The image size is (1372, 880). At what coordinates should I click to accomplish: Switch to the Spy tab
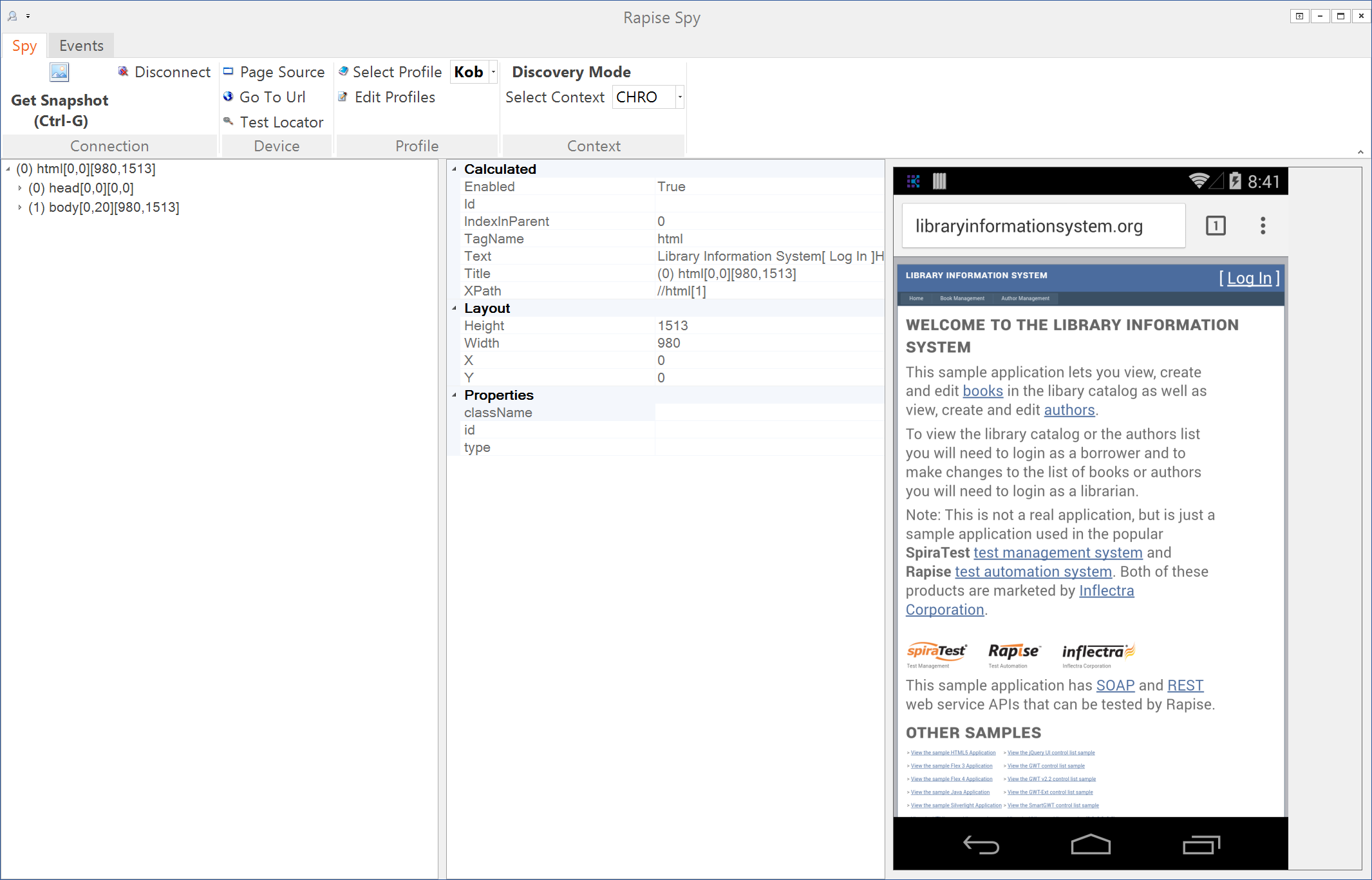pyautogui.click(x=25, y=45)
